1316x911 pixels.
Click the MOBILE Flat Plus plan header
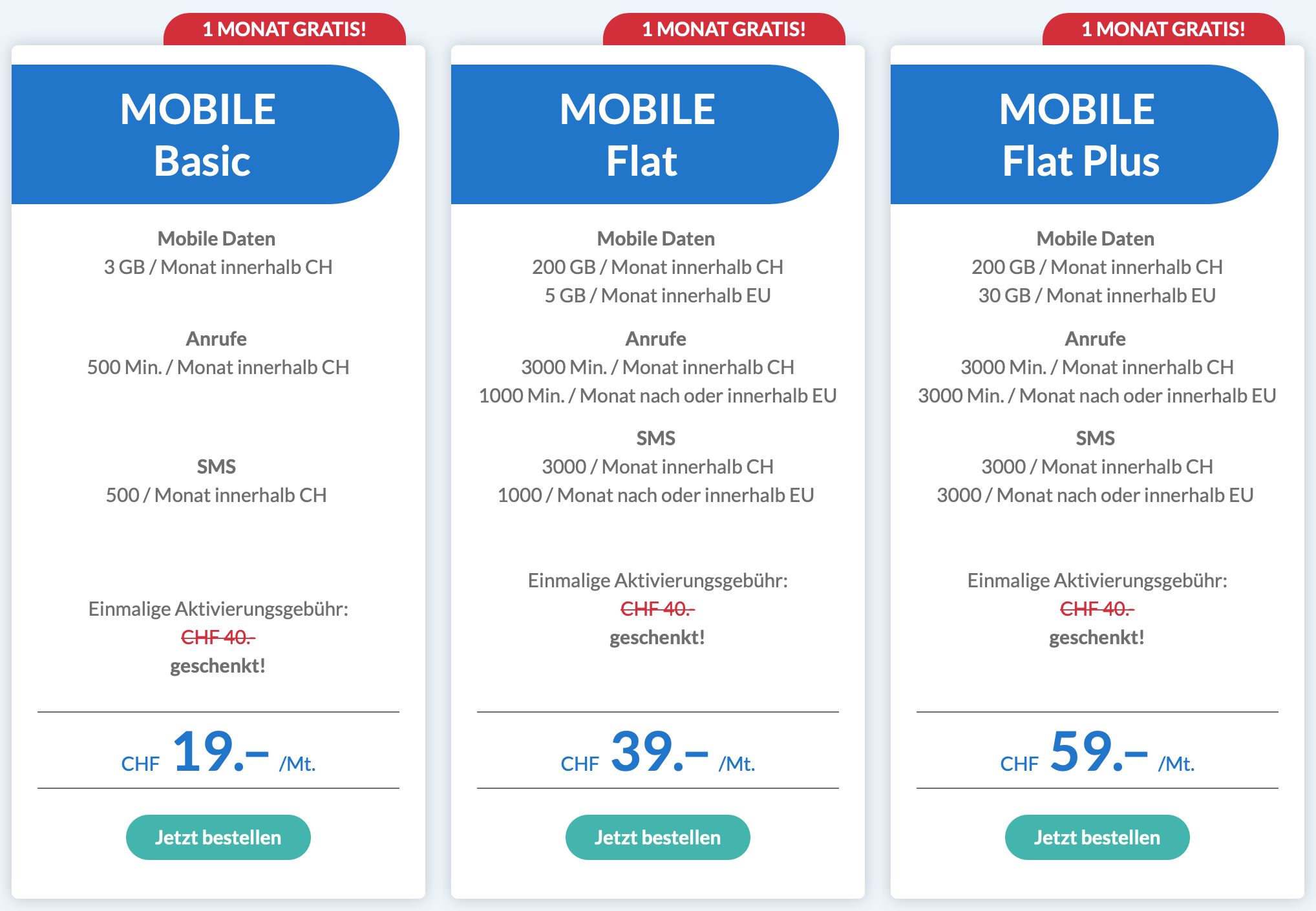[x=1079, y=134]
